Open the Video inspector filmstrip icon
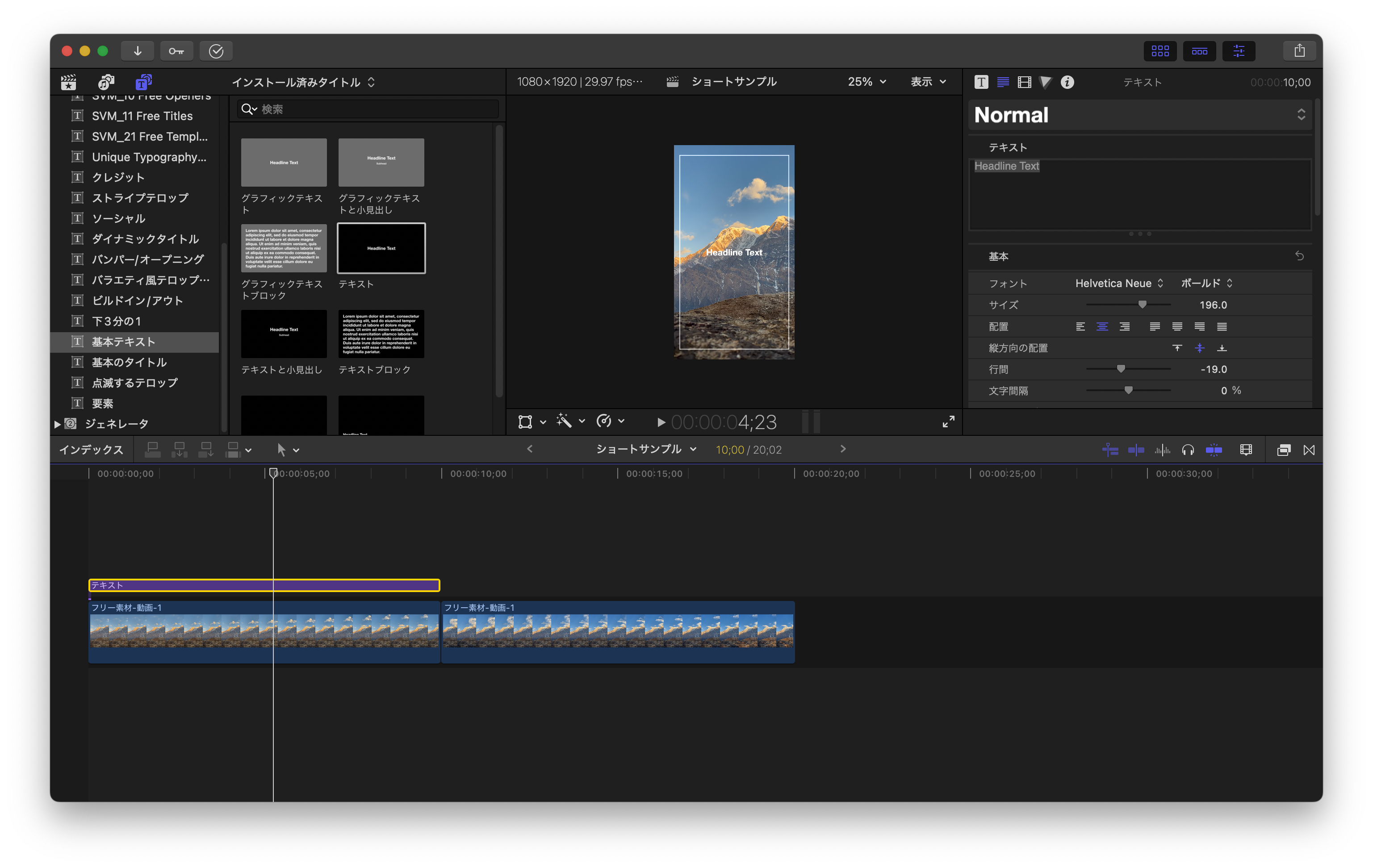This screenshot has height=868, width=1373. tap(1024, 82)
